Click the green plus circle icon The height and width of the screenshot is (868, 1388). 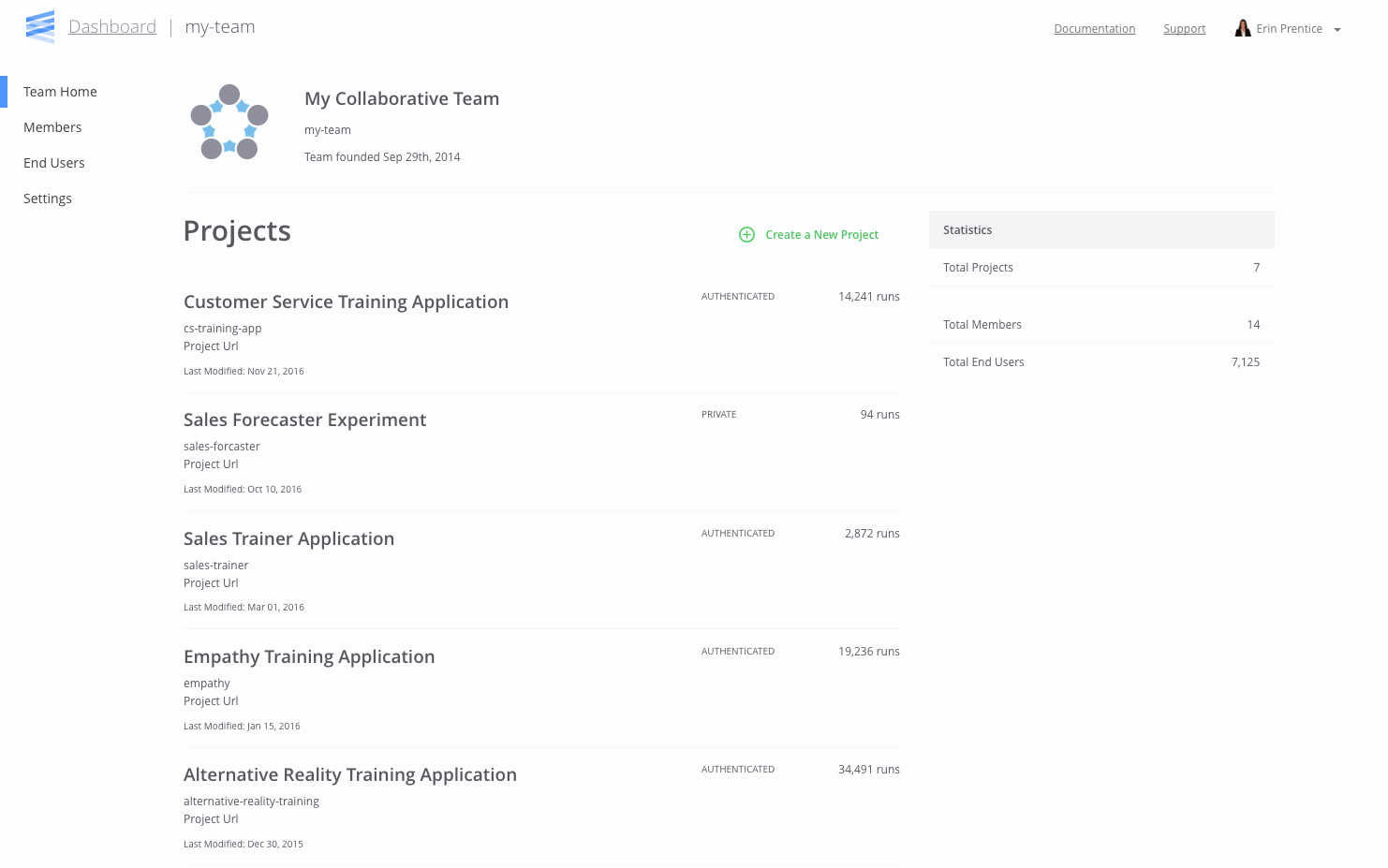pos(746,235)
